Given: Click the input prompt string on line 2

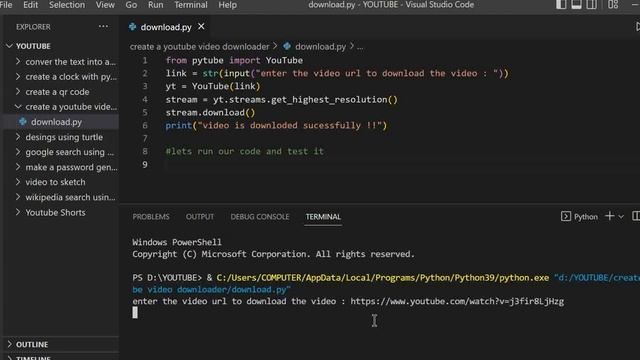Looking at the screenshot, I should pyautogui.click(x=378, y=73).
